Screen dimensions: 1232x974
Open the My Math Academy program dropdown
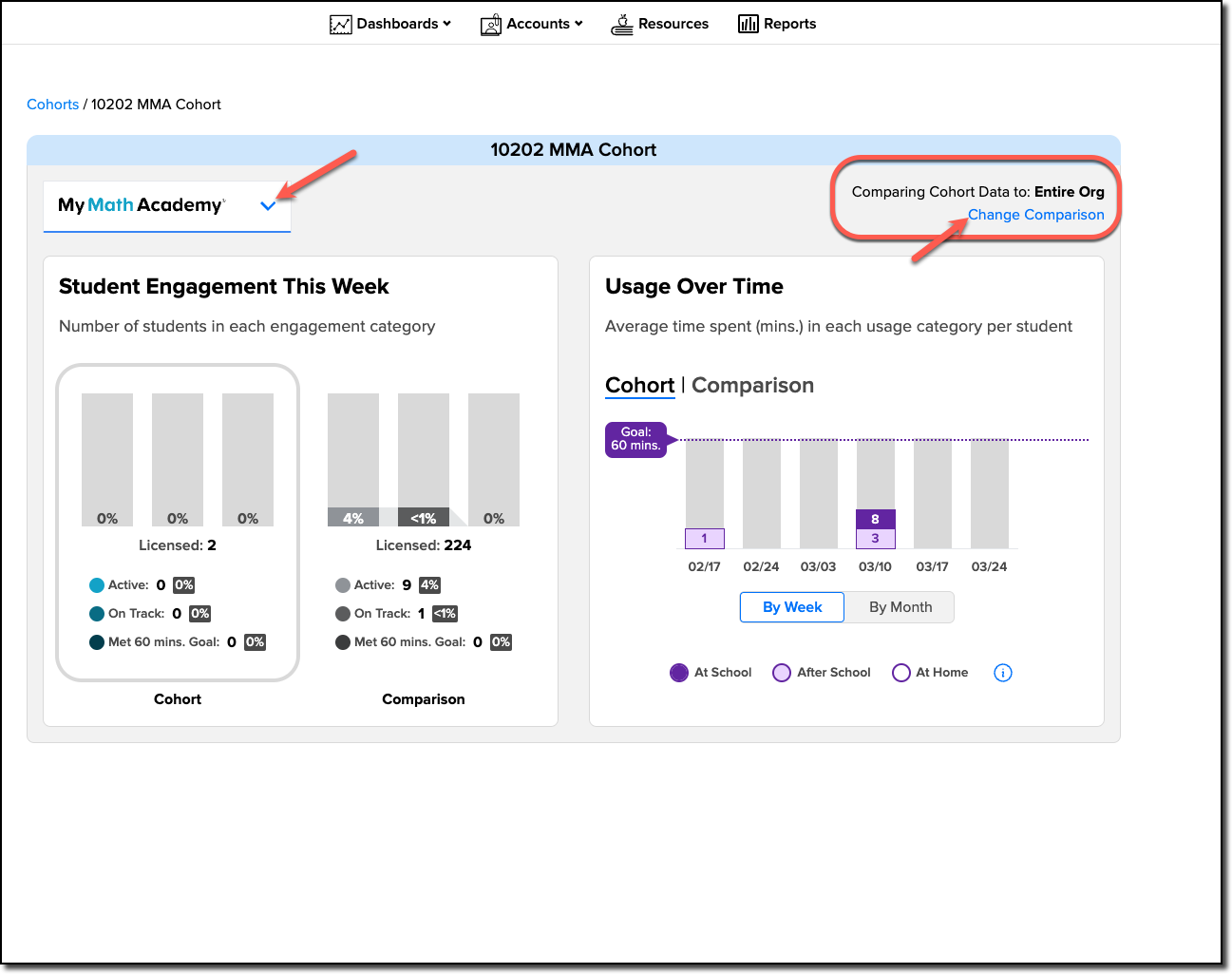tap(167, 205)
